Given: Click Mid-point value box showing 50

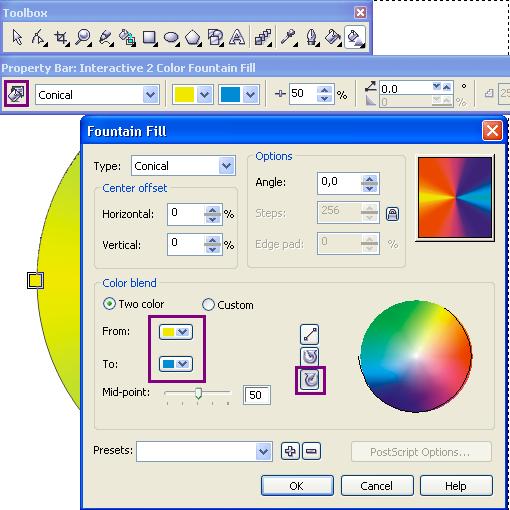Looking at the screenshot, I should [256, 395].
